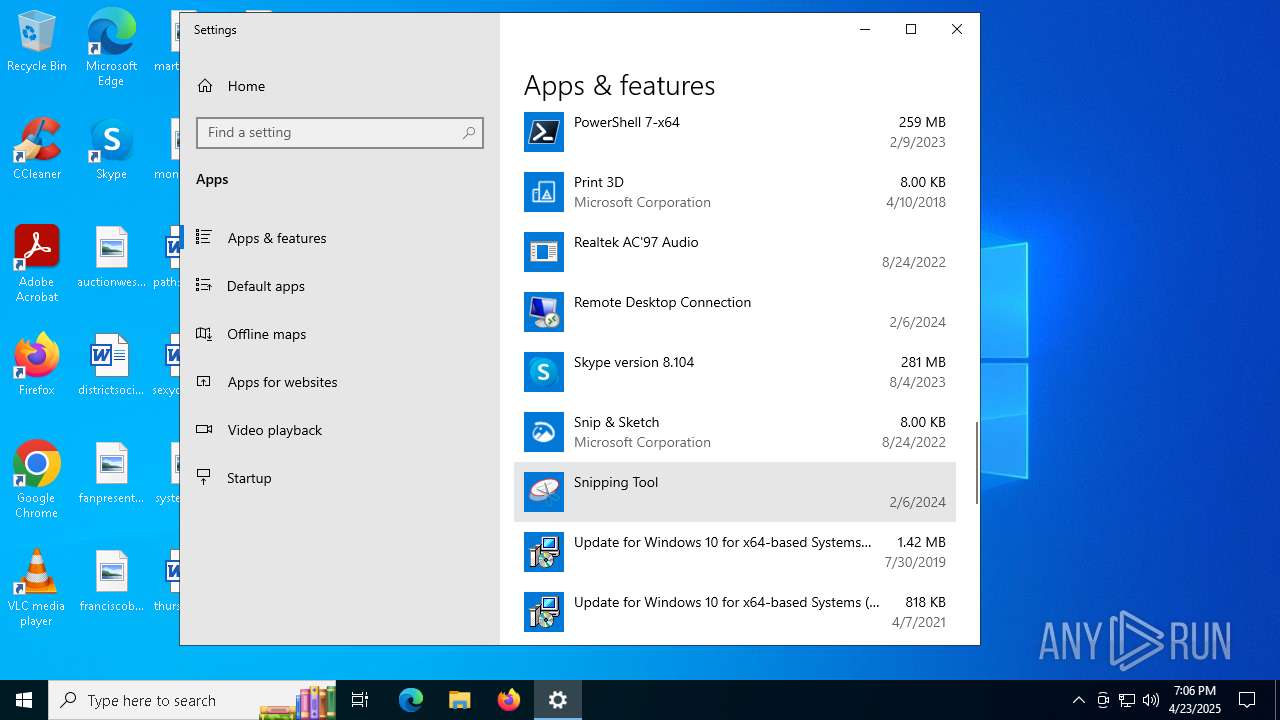
Task: Click the Apps for websites sidebar icon
Action: (x=204, y=382)
